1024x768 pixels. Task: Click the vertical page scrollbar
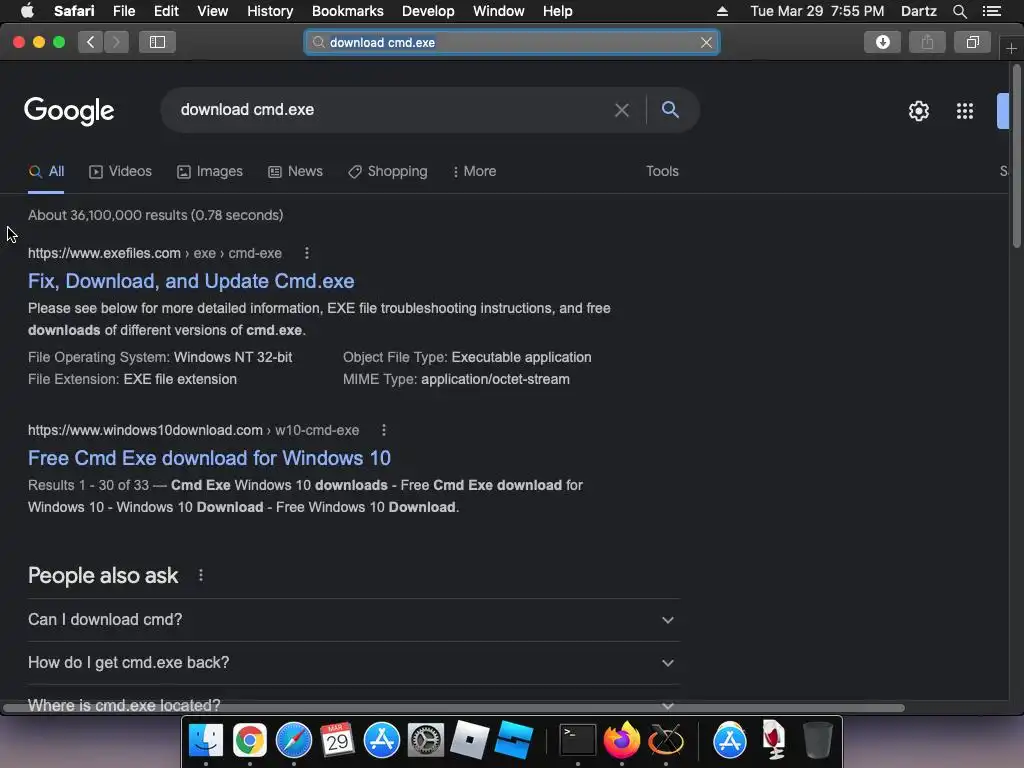1016,156
